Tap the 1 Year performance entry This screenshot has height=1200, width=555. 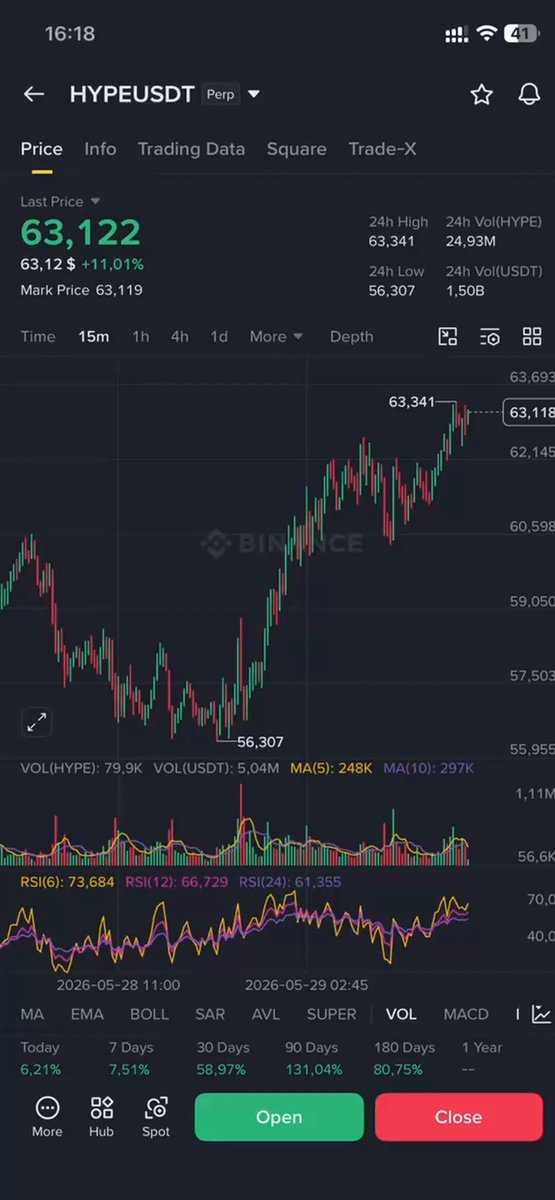(x=483, y=1058)
